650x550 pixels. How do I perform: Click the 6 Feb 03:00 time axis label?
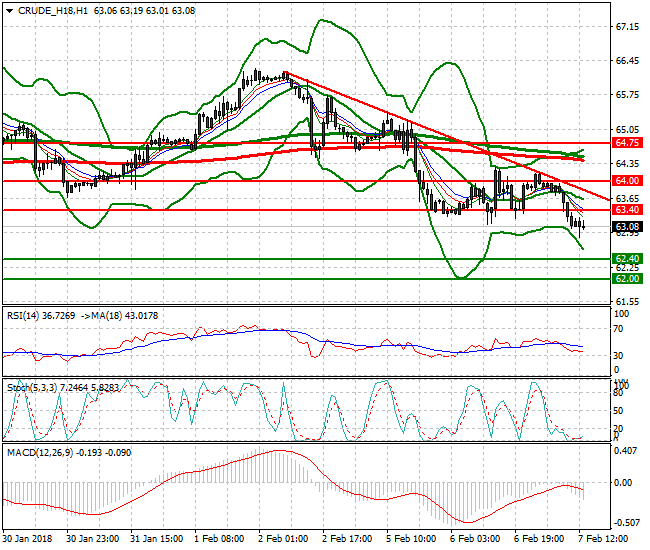(475, 539)
